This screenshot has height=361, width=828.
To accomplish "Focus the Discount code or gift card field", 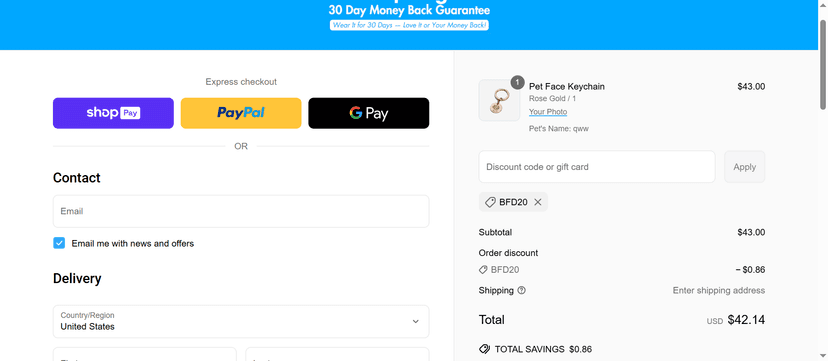I will pos(597,167).
